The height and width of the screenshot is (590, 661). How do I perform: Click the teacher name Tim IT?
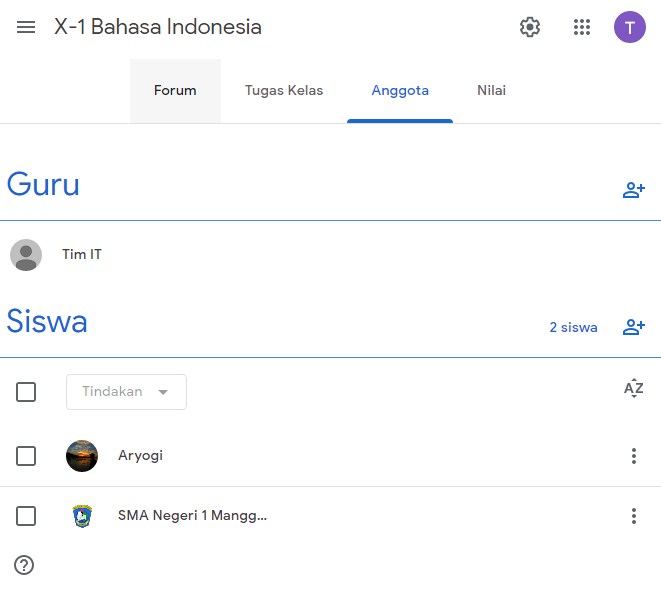click(82, 255)
